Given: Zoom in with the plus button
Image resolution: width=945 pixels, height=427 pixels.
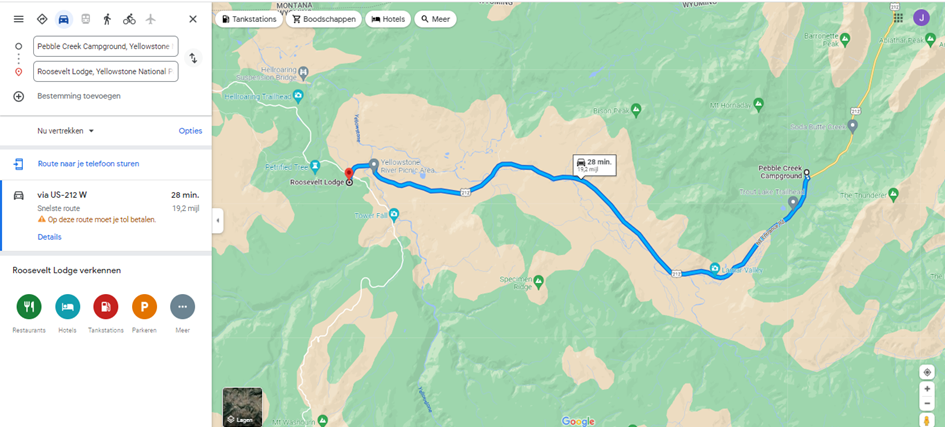Looking at the screenshot, I should [x=927, y=389].
